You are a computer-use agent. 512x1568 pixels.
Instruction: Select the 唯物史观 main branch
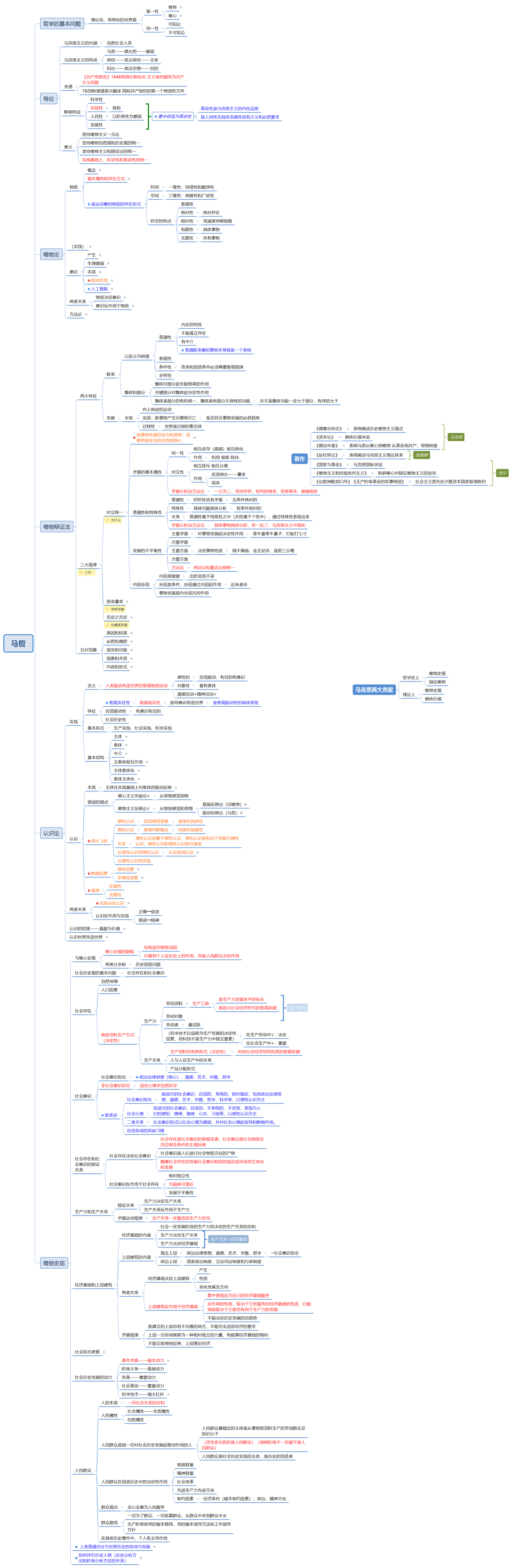coord(54,1263)
